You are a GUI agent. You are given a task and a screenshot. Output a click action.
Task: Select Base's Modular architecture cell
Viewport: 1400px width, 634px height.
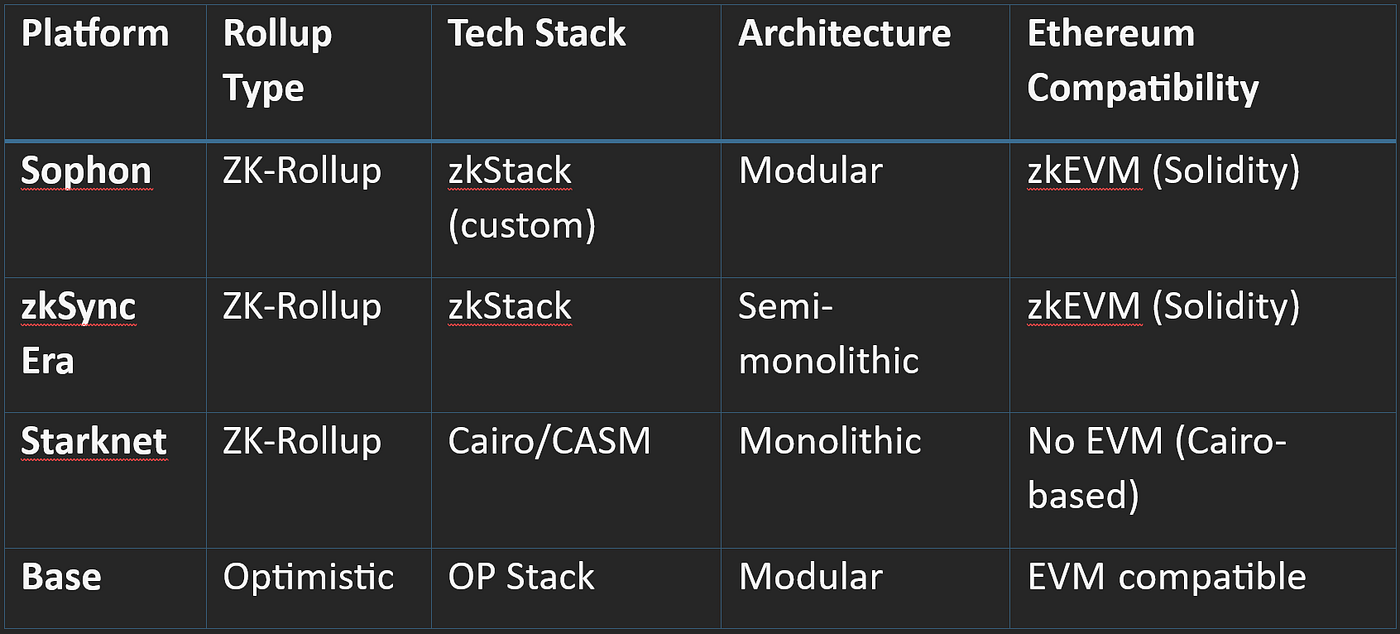[865, 588]
